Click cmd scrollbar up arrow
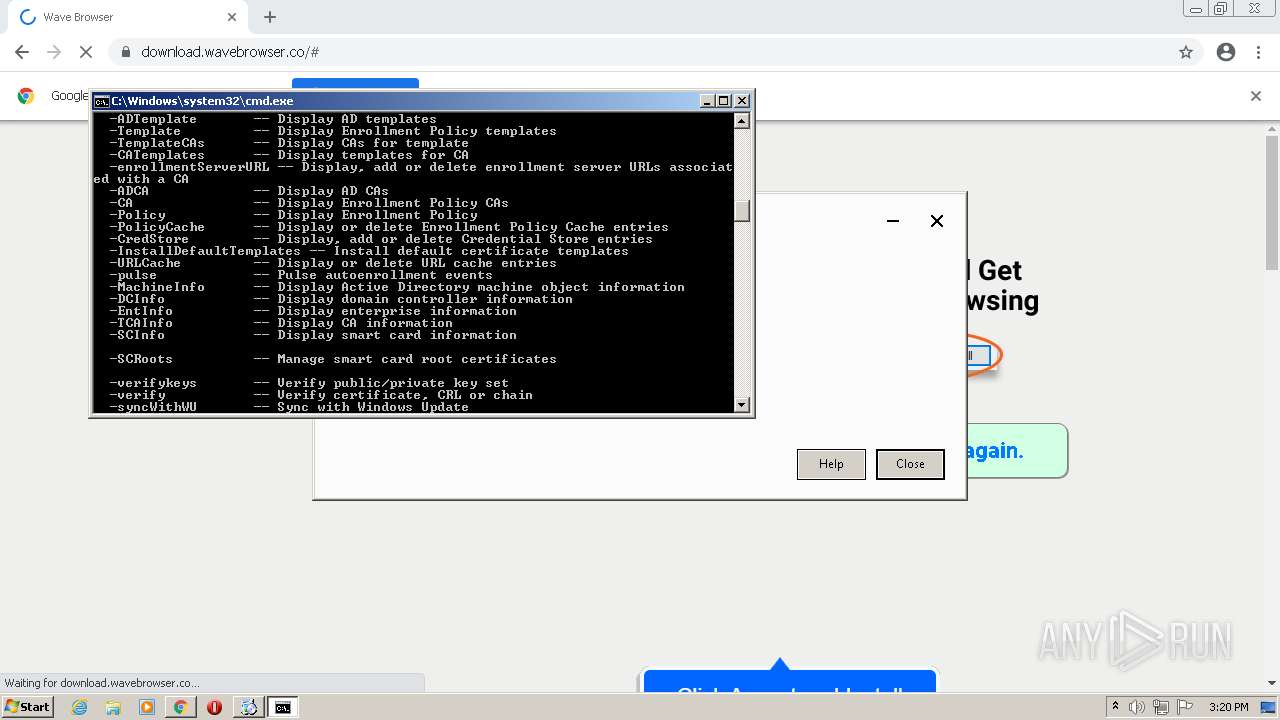The height and width of the screenshot is (720, 1280). [x=742, y=121]
